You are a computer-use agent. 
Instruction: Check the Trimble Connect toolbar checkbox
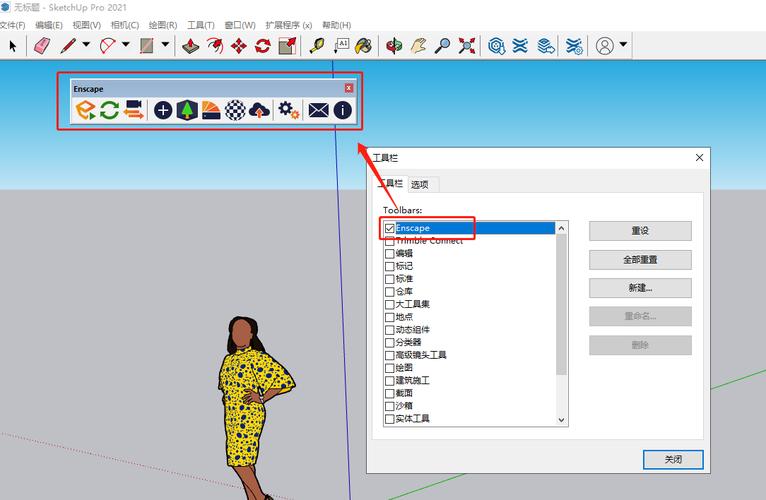pyautogui.click(x=389, y=241)
